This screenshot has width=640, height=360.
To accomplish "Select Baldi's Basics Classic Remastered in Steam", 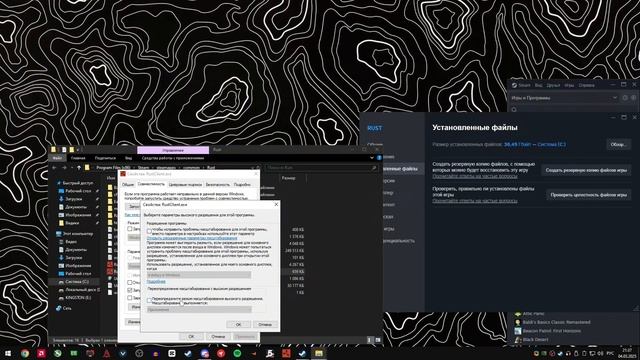I will coord(556,322).
